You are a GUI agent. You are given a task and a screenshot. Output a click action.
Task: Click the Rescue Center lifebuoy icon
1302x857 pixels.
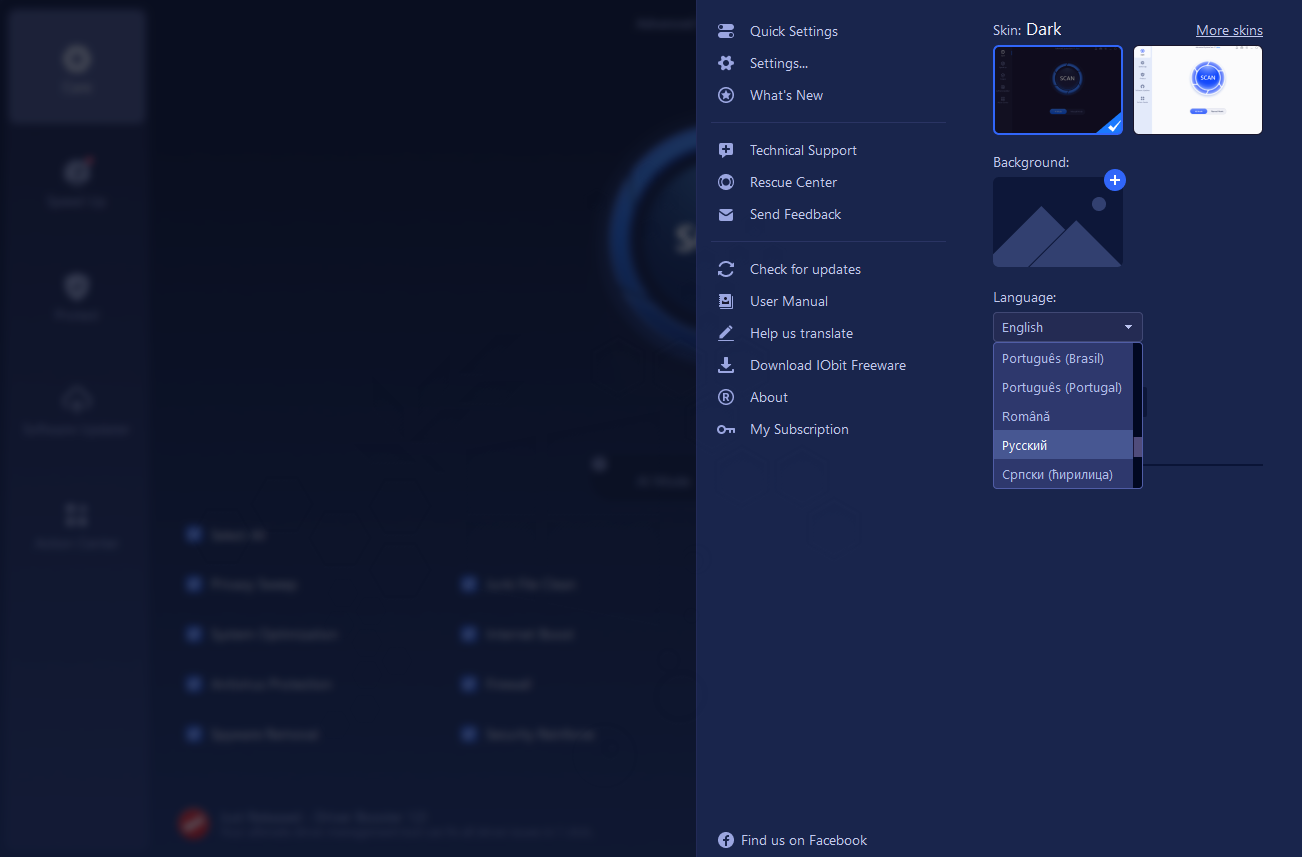726,182
